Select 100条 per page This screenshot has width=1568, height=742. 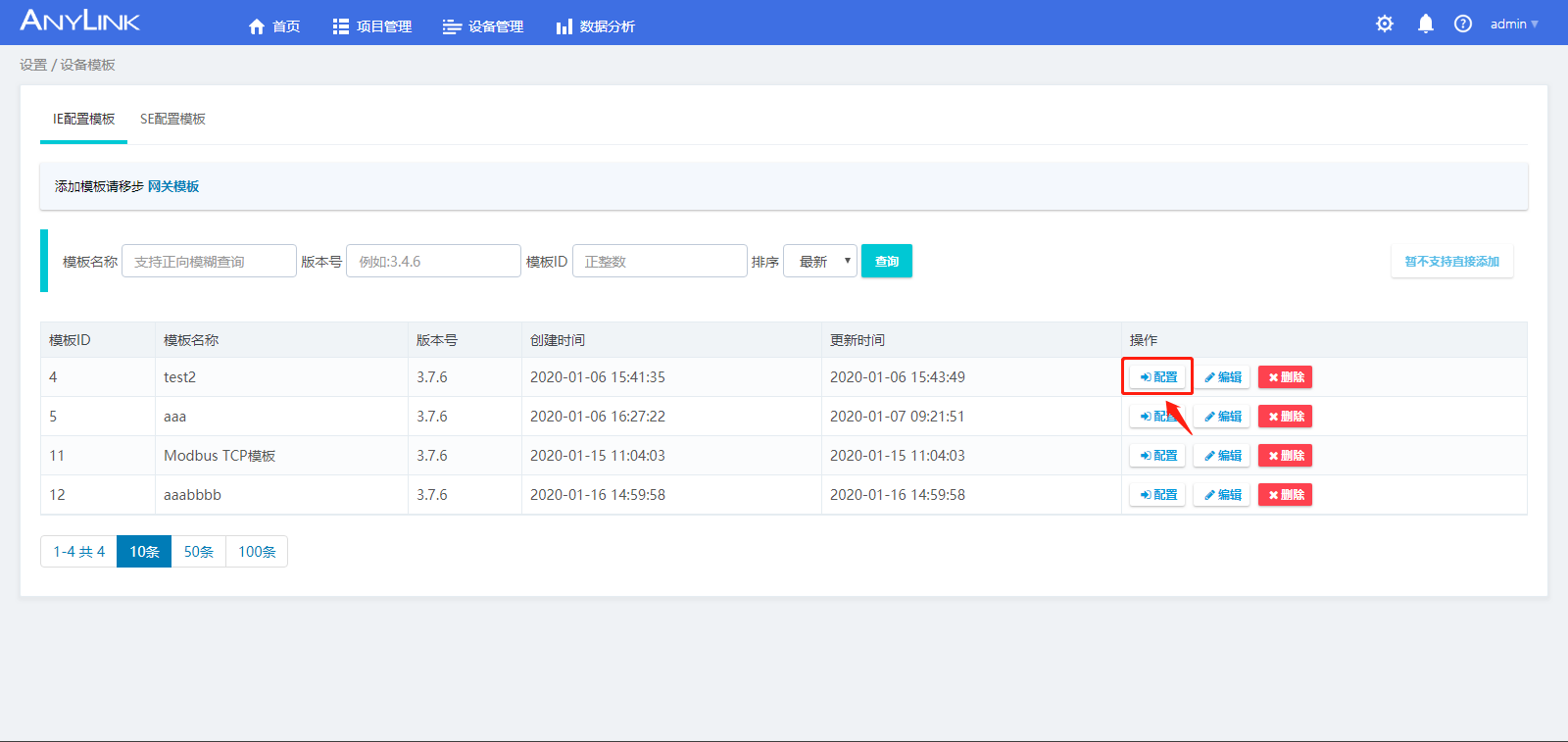click(x=257, y=552)
